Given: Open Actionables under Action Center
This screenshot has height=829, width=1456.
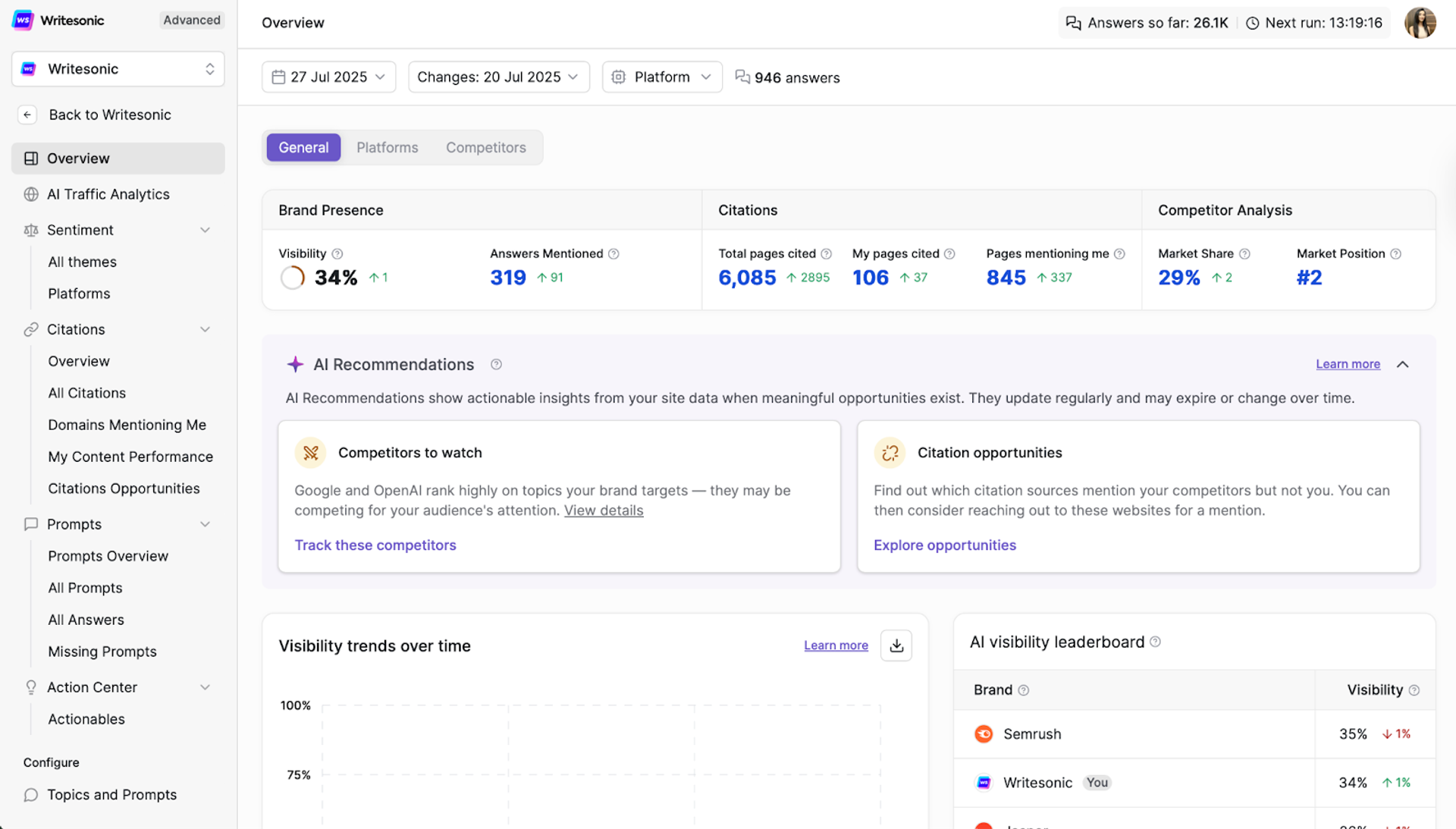Looking at the screenshot, I should pyautogui.click(x=86, y=719).
